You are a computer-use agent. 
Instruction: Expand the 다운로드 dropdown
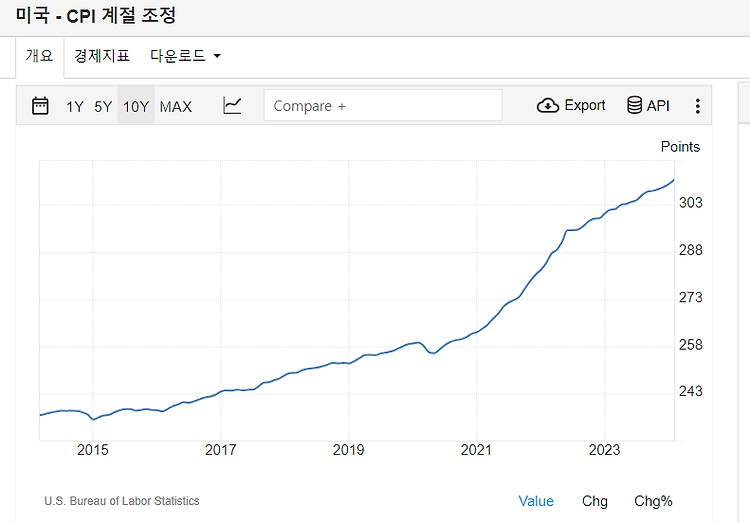pos(185,56)
